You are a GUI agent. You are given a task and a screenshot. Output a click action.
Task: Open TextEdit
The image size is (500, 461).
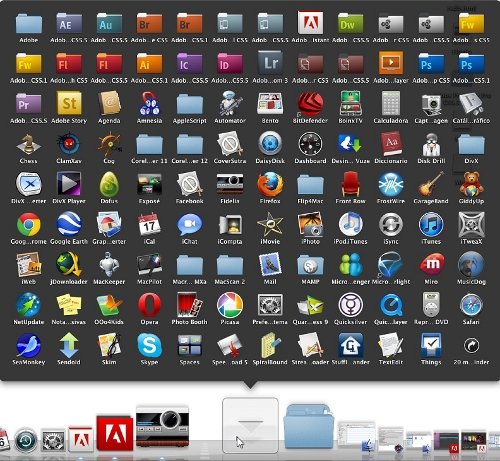pos(391,346)
